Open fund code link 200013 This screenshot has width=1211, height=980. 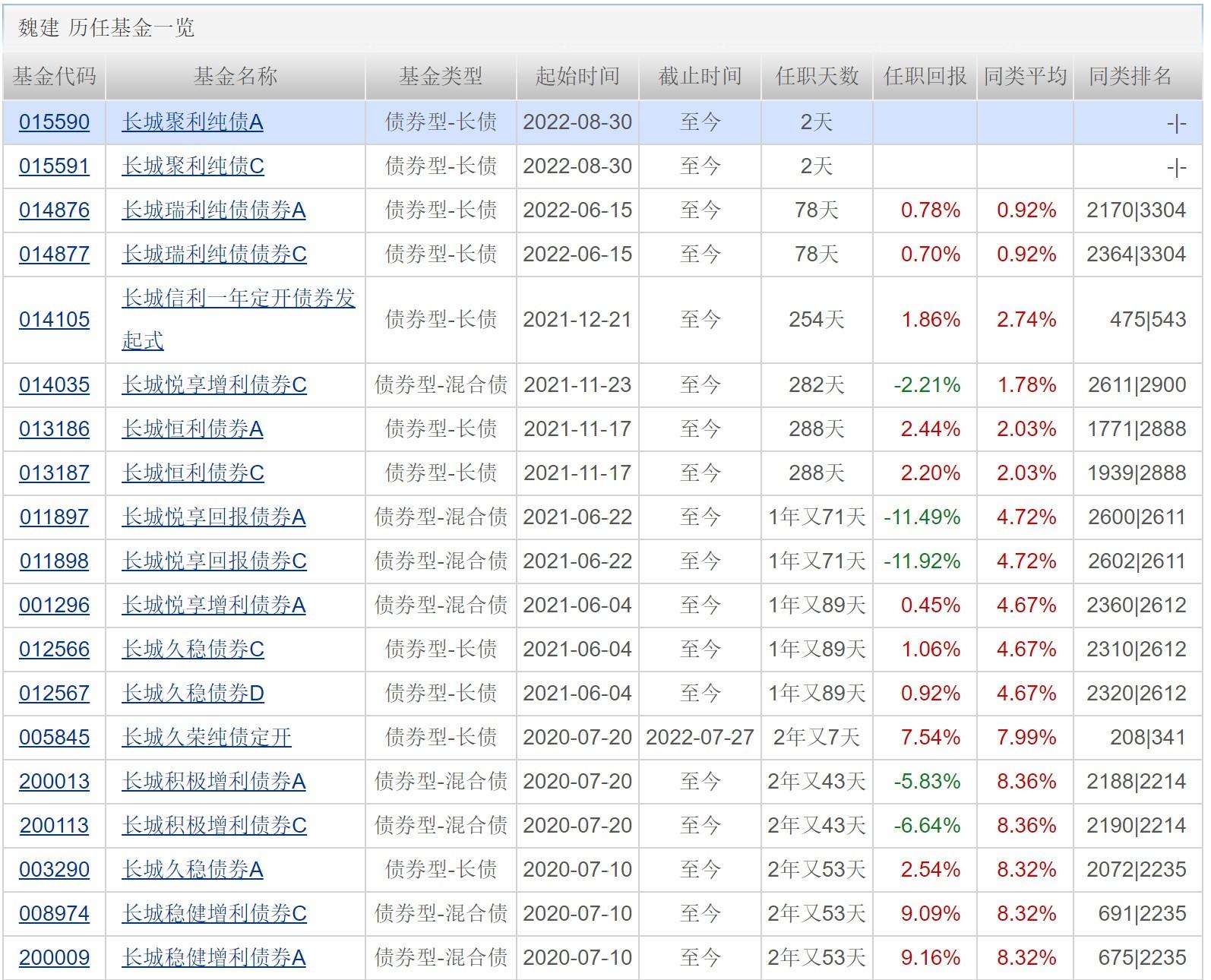pos(54,781)
